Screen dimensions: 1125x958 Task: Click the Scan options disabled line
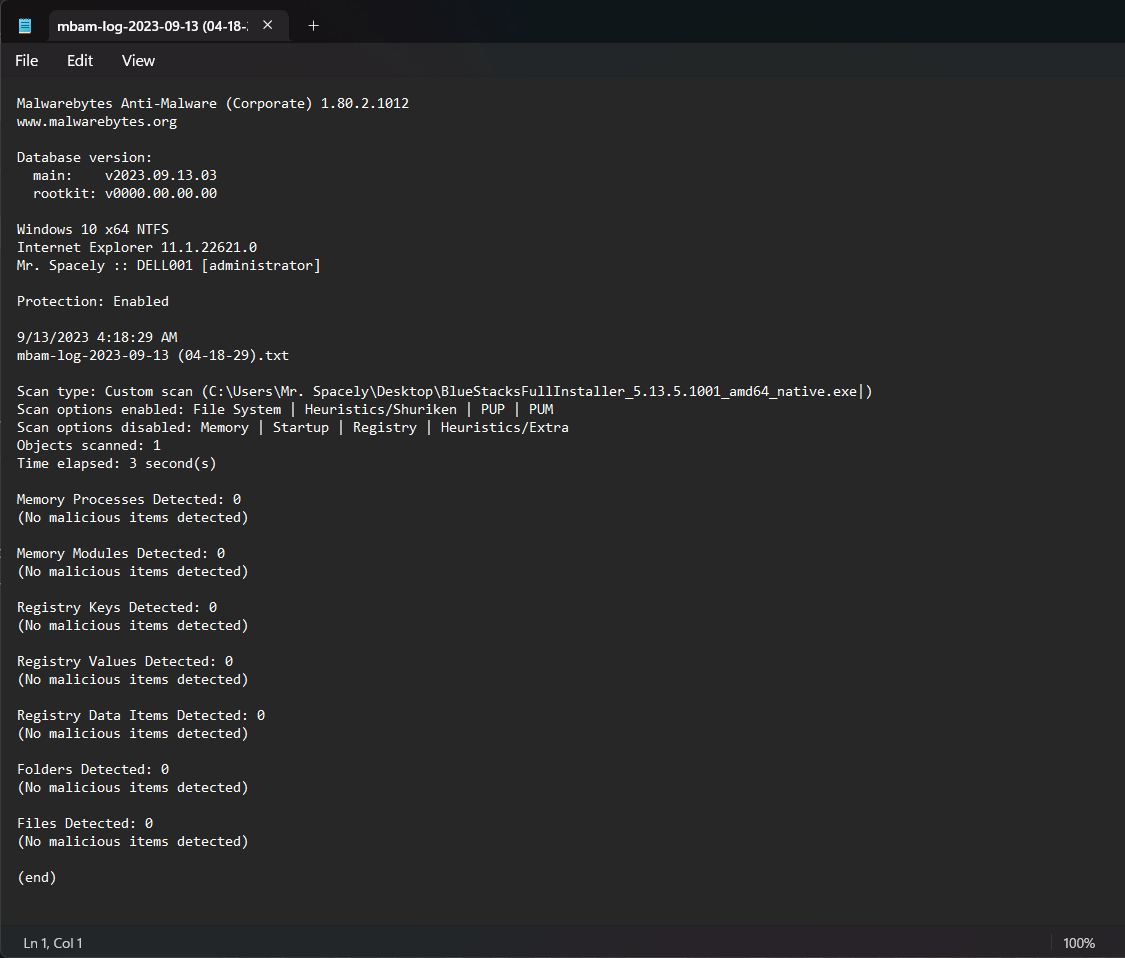[x=293, y=427]
